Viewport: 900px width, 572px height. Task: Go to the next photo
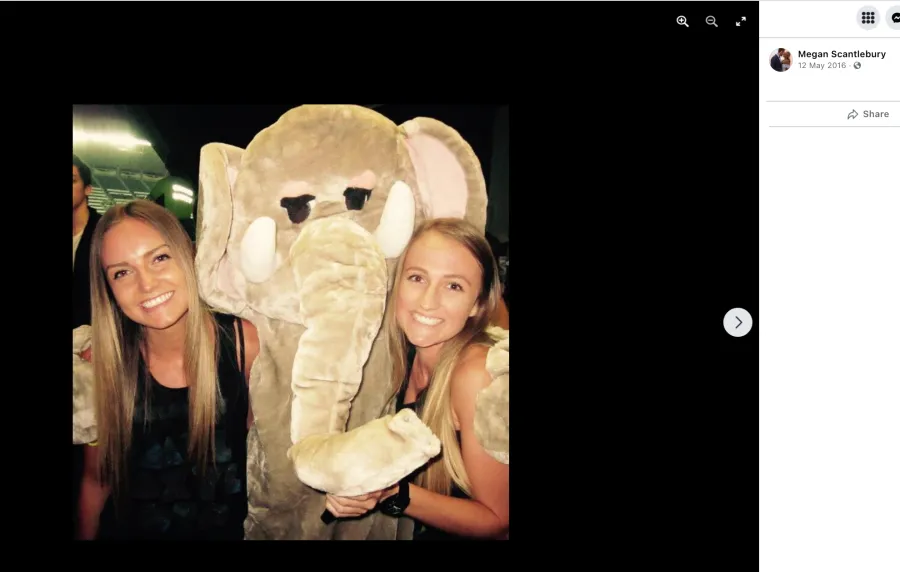(x=738, y=322)
